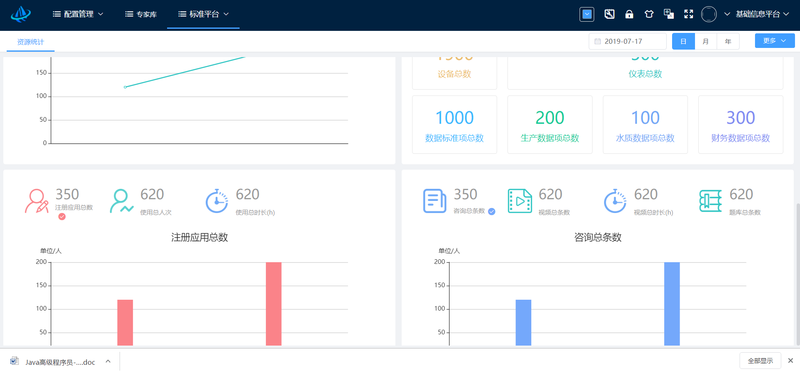Viewport: 800px width, 371px height.
Task: Click the short blue bar in 咨询总条数 chart
Action: [523, 323]
